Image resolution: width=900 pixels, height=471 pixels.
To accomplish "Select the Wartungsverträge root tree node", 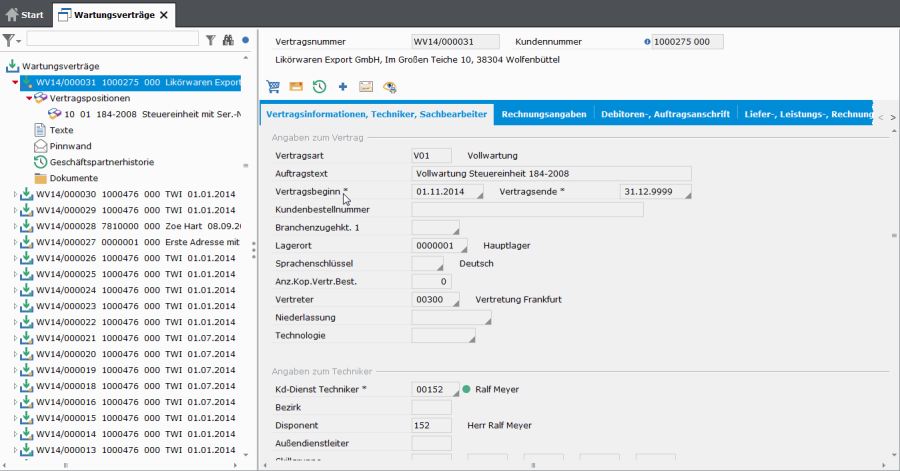I will click(x=60, y=66).
